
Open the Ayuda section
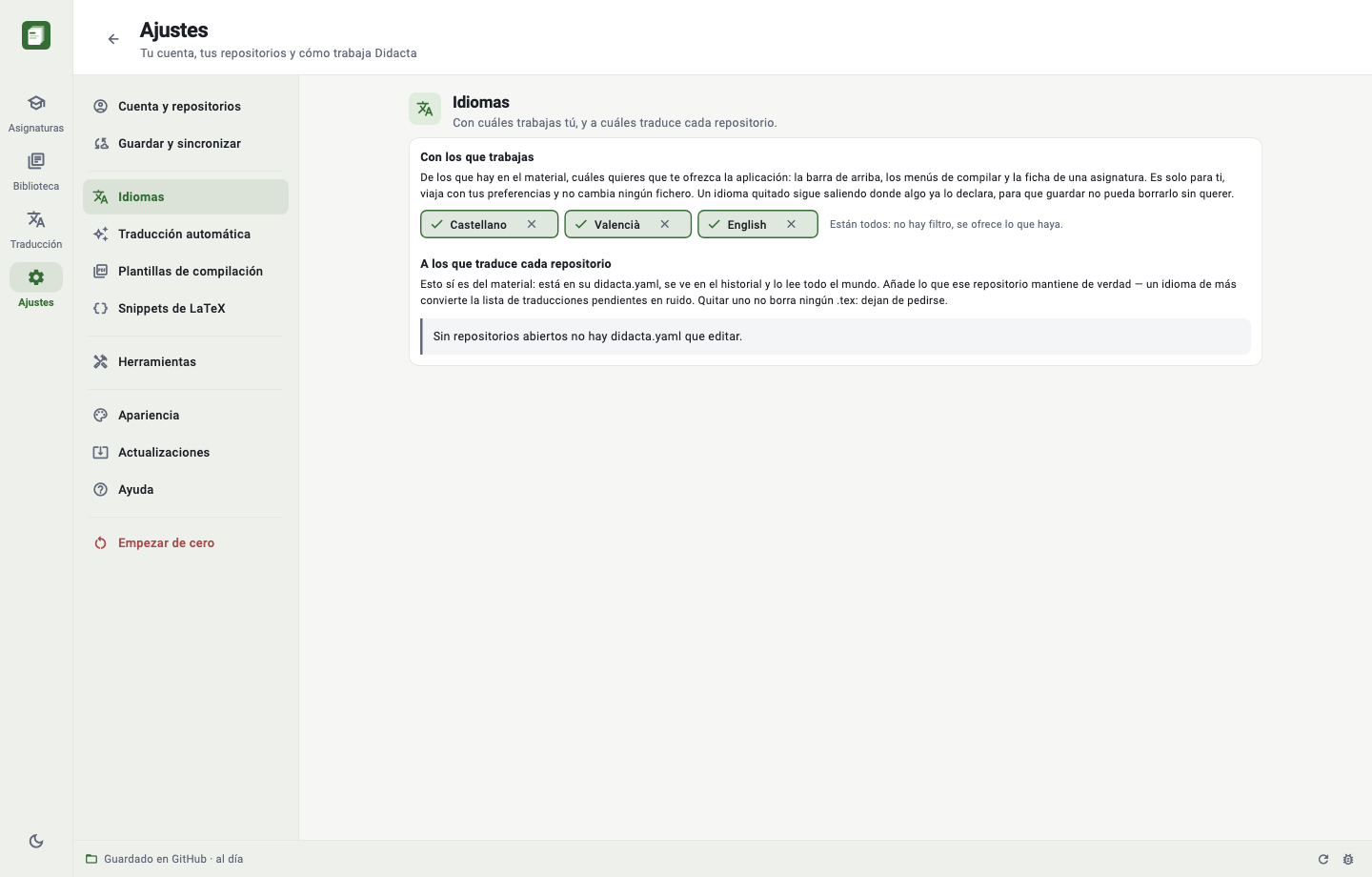186,490
